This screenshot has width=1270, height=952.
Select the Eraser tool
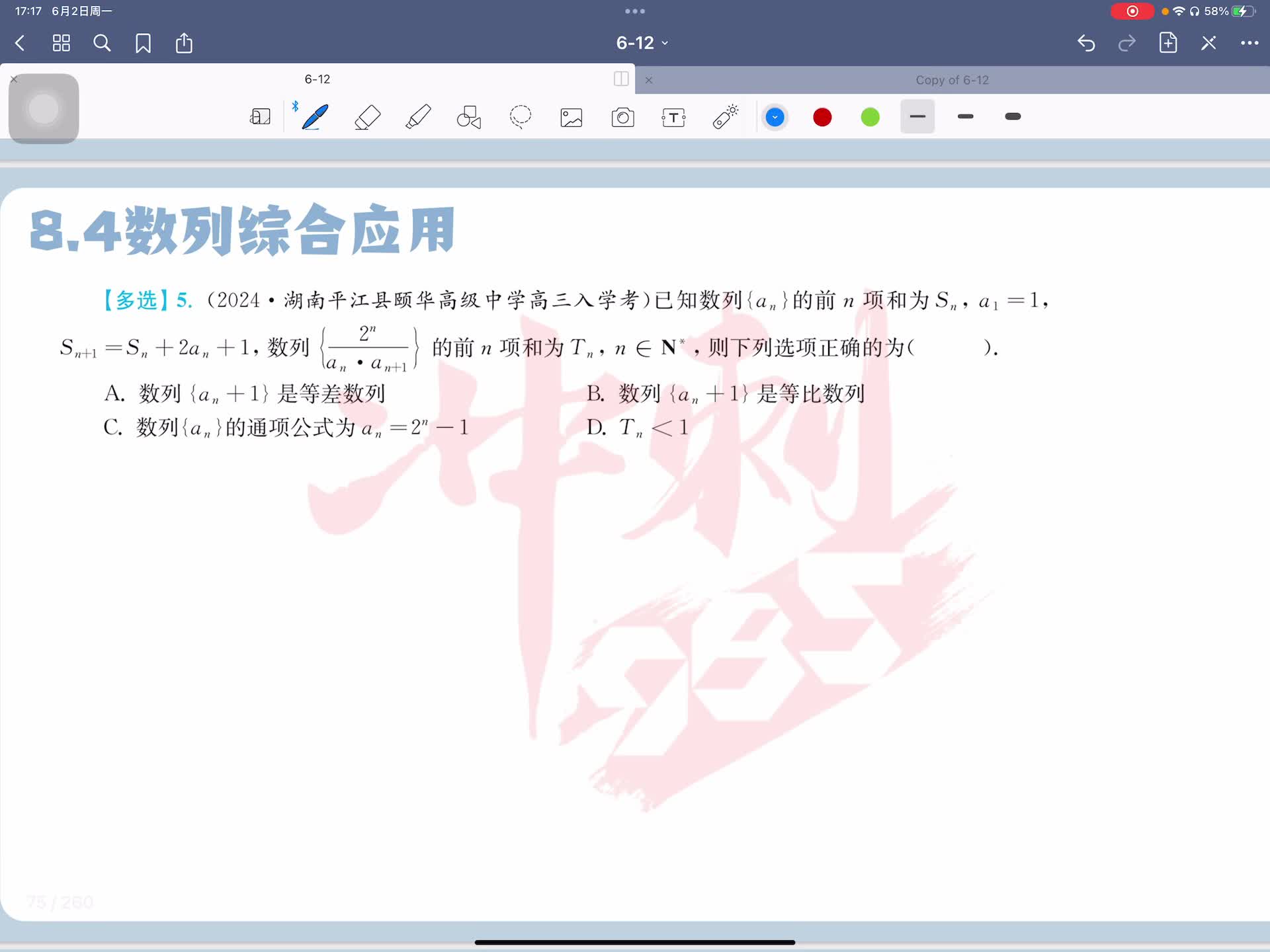click(367, 117)
